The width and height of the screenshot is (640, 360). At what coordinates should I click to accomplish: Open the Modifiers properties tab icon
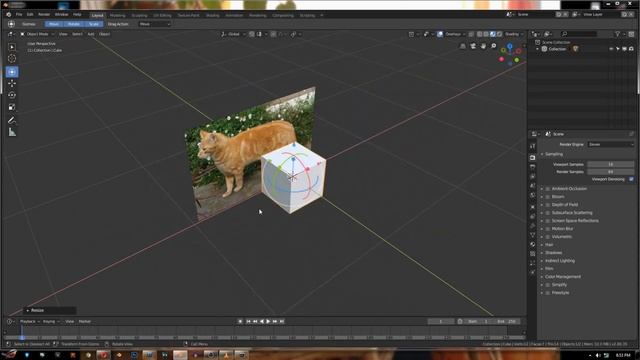point(533,216)
